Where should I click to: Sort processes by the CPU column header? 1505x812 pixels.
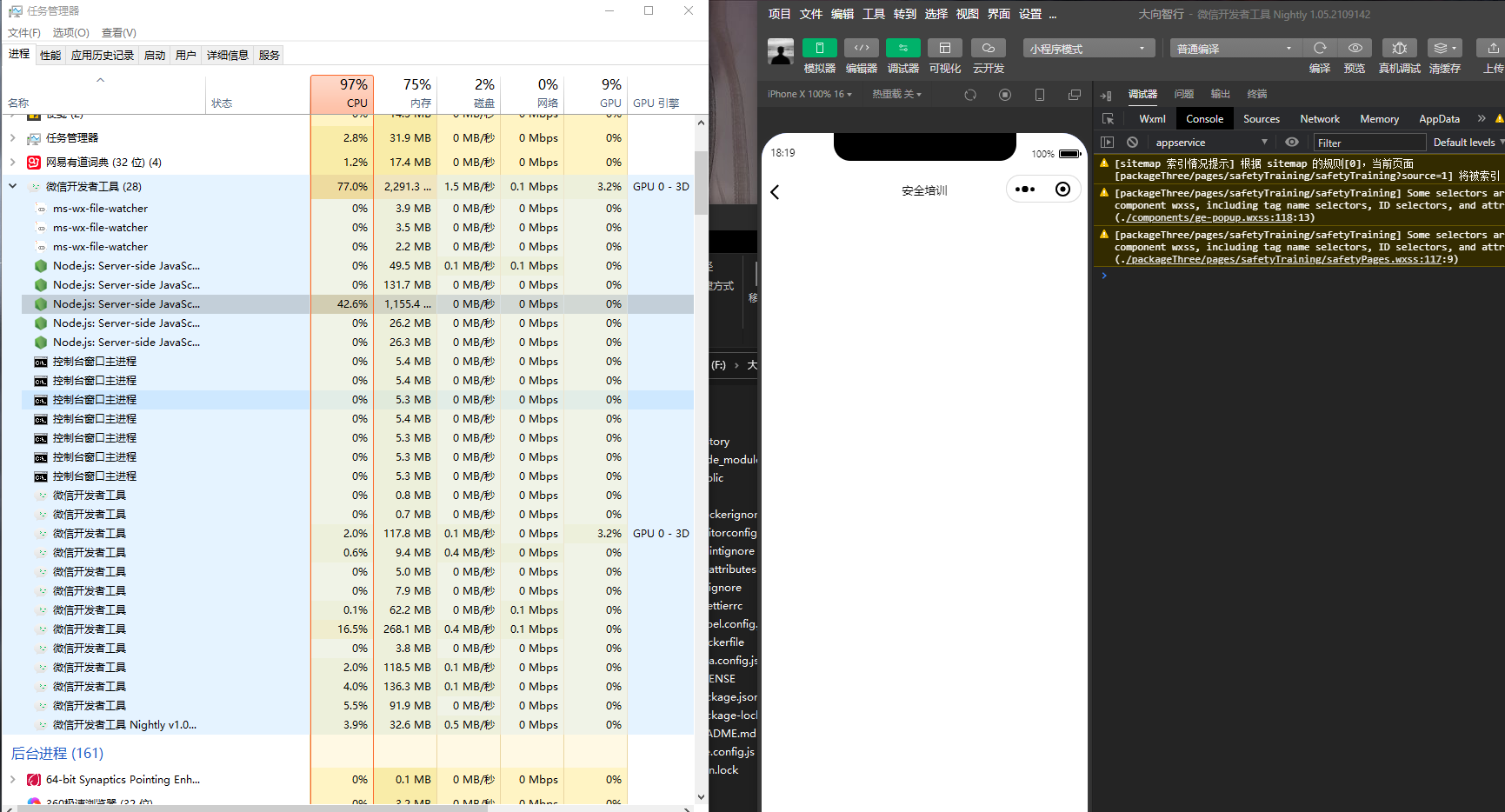tap(342, 94)
